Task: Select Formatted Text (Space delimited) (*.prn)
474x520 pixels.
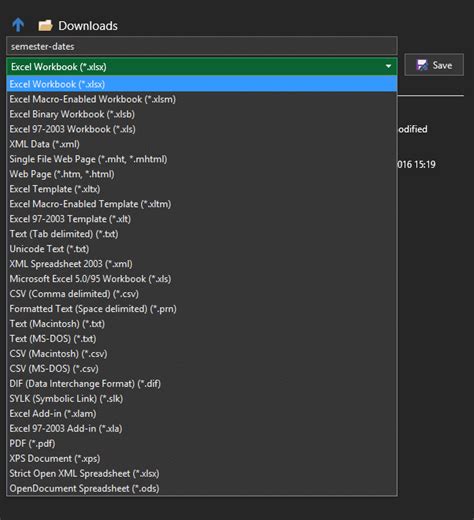Action: 202,309
